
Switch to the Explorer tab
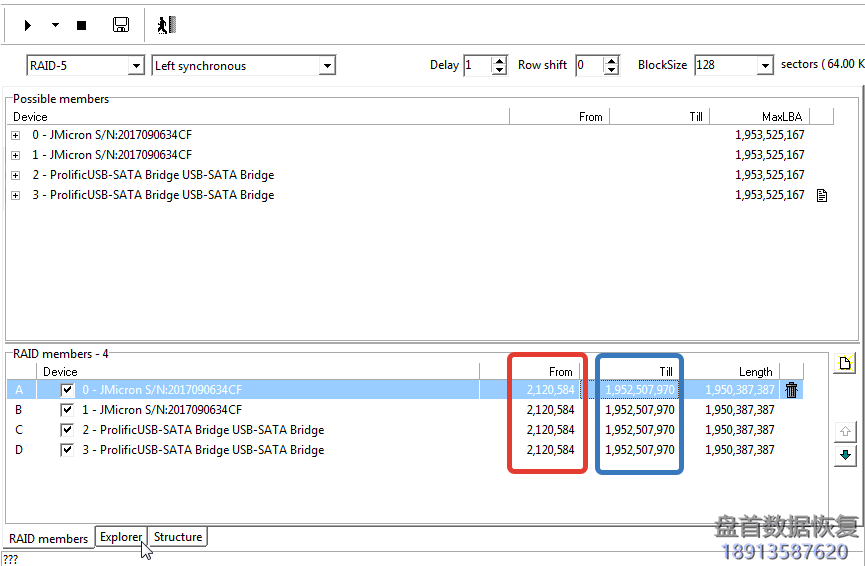[121, 537]
